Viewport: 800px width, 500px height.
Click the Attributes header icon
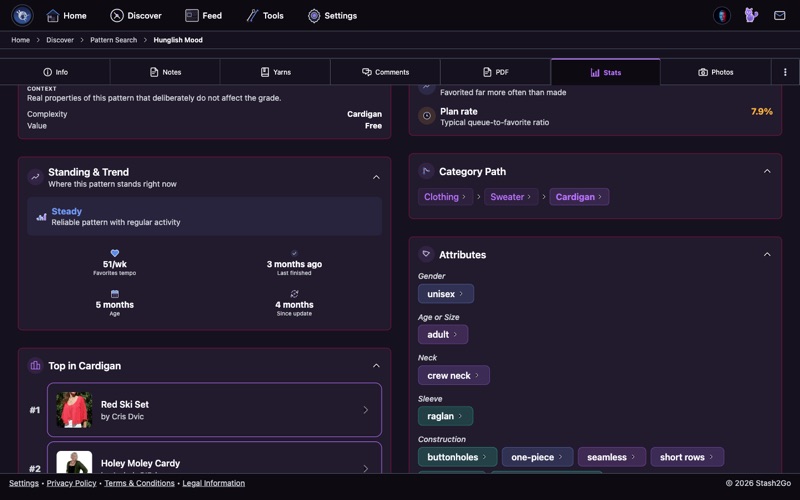tap(426, 254)
